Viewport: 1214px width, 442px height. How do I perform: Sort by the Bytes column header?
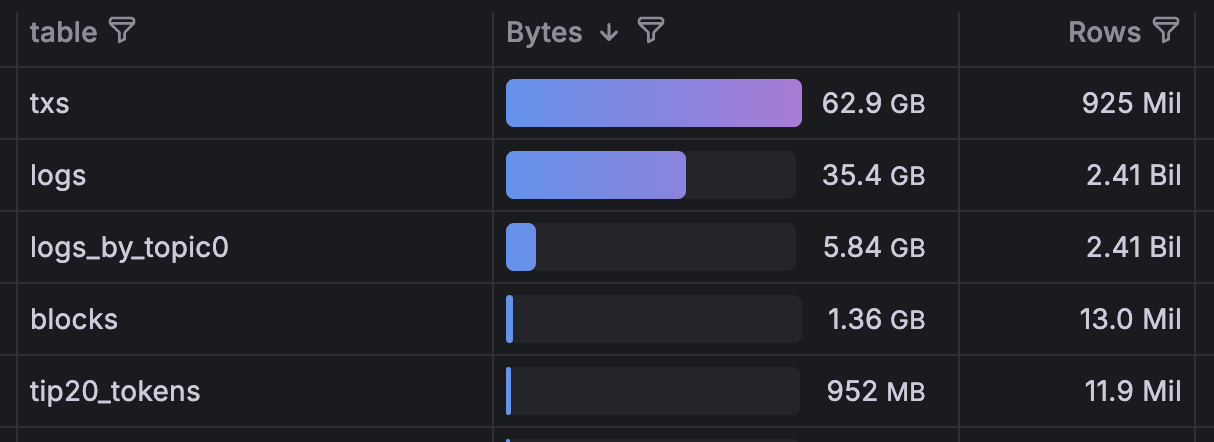tap(544, 32)
